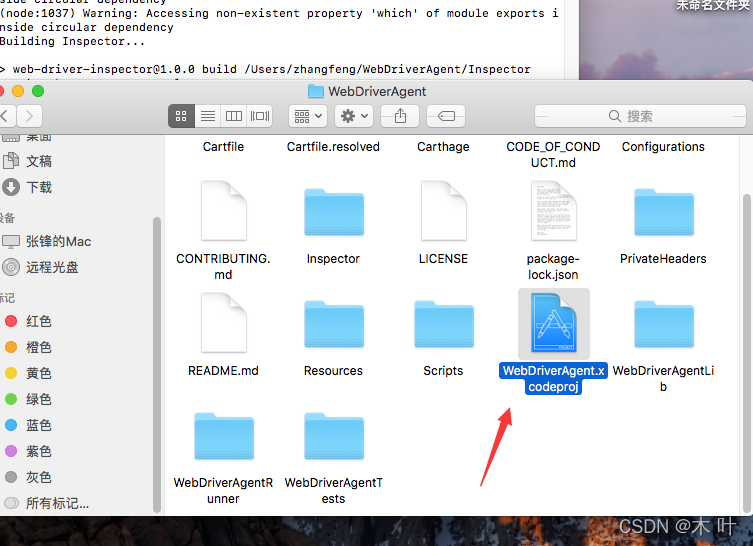Click the 搜索 search field
This screenshot has height=546, width=753.
[x=640, y=116]
